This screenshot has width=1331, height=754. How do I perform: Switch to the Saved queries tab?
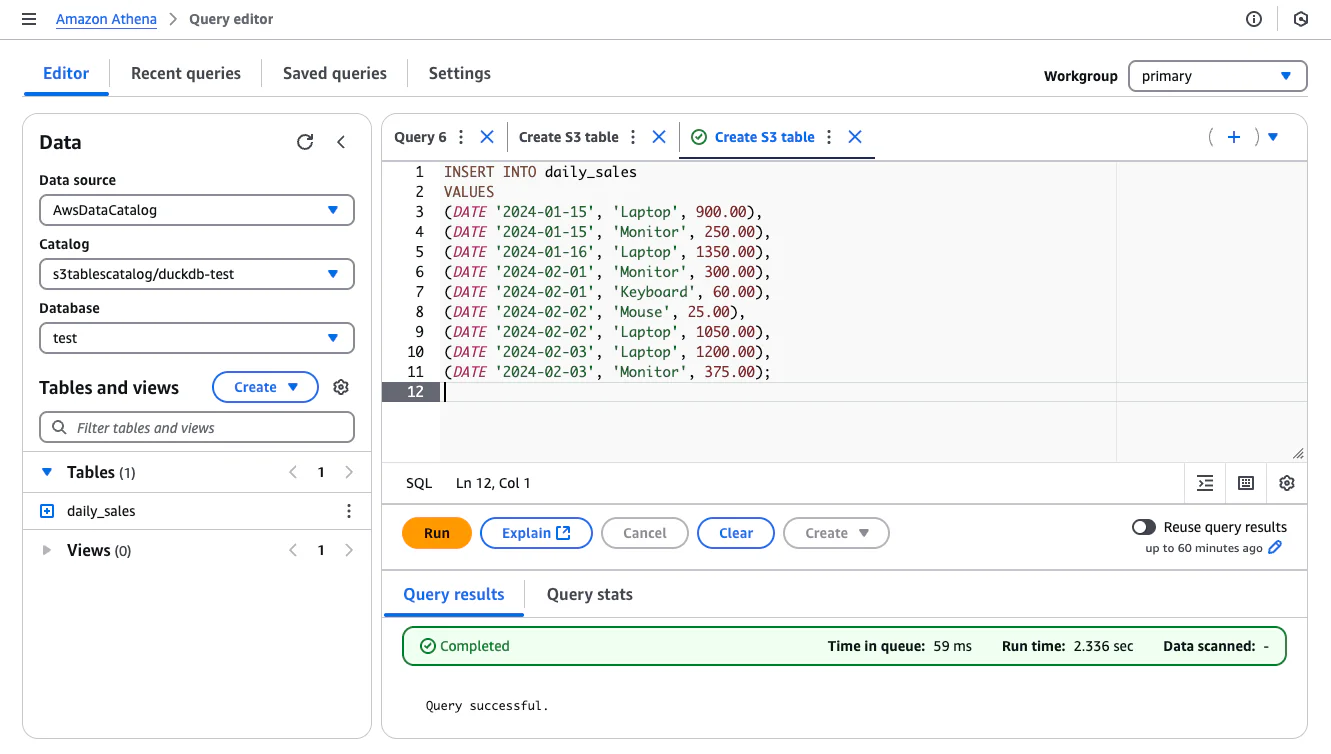coord(335,73)
